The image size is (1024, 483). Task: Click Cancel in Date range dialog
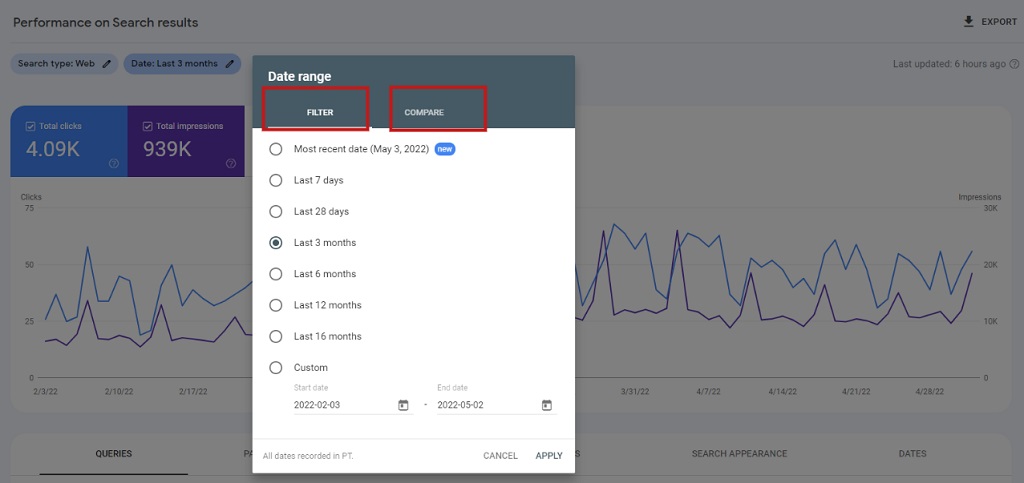click(500, 456)
